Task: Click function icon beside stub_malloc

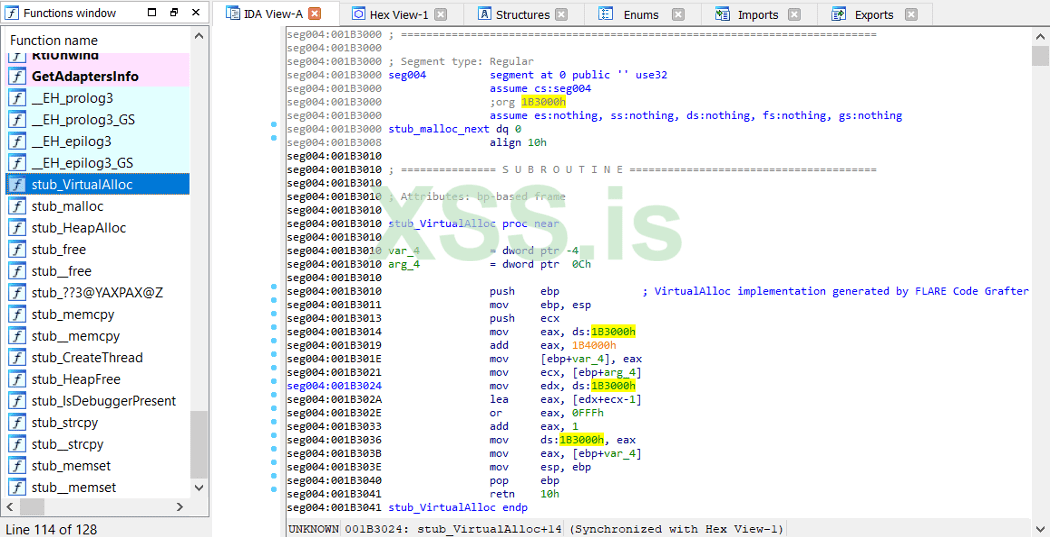Action: coord(17,206)
